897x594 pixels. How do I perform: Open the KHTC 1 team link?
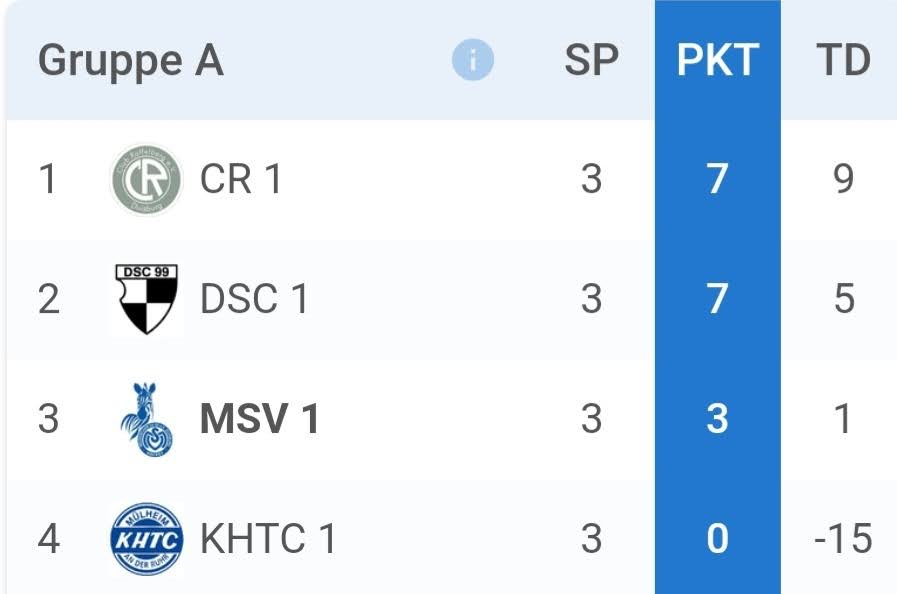(268, 539)
